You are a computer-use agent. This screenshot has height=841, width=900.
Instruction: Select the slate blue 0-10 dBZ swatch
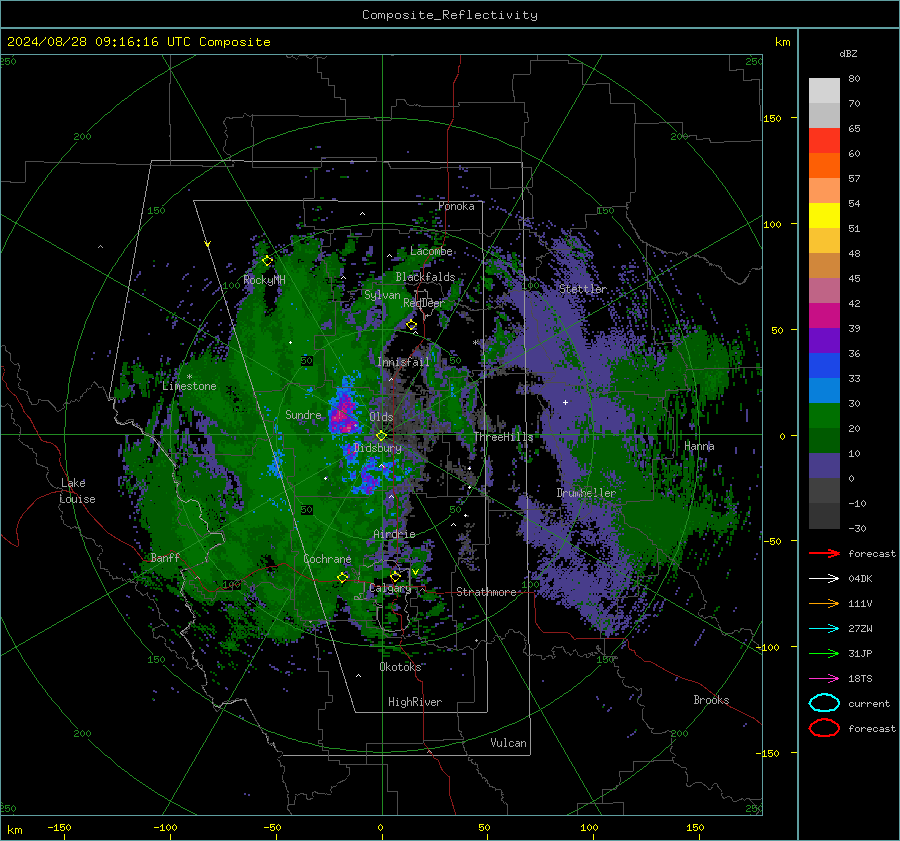coord(824,466)
